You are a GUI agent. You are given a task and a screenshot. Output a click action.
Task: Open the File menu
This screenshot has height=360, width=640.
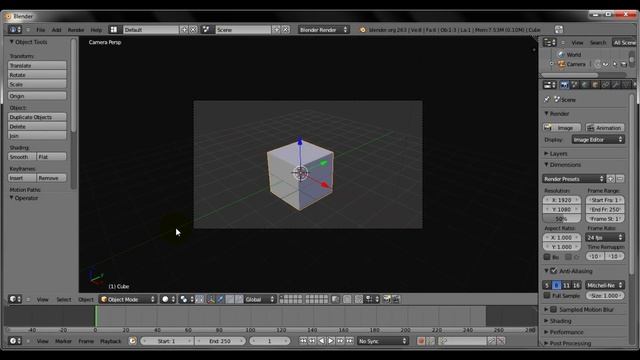[x=40, y=29]
